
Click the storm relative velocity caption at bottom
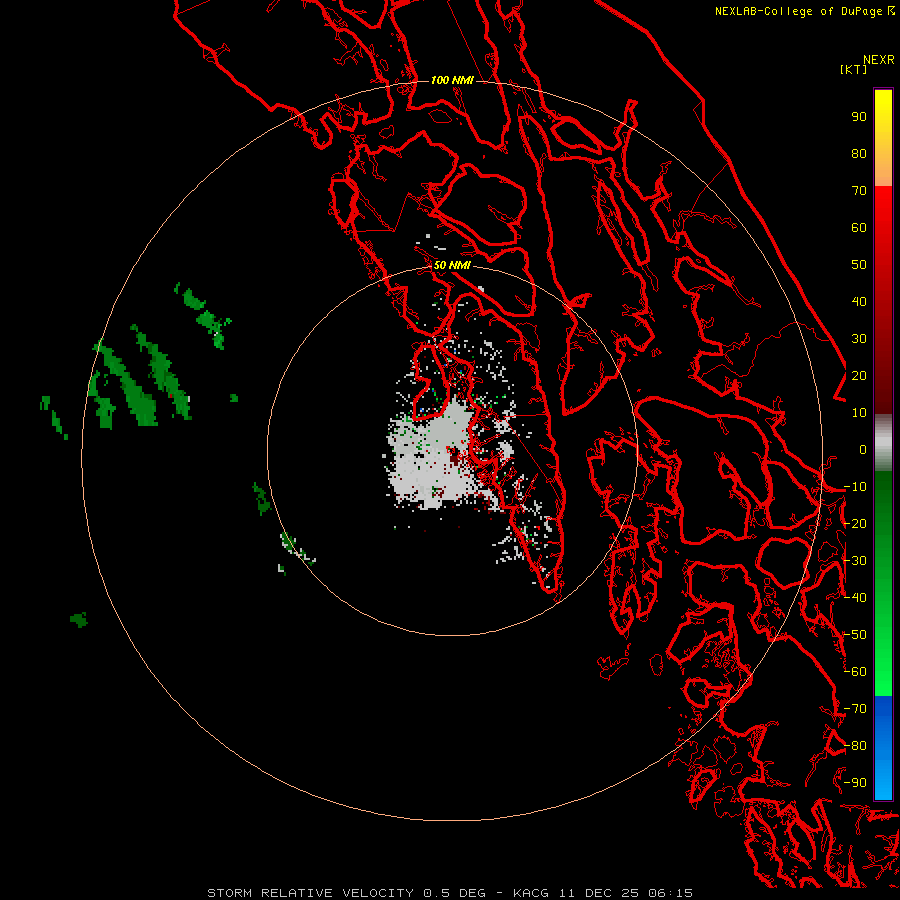(450, 893)
